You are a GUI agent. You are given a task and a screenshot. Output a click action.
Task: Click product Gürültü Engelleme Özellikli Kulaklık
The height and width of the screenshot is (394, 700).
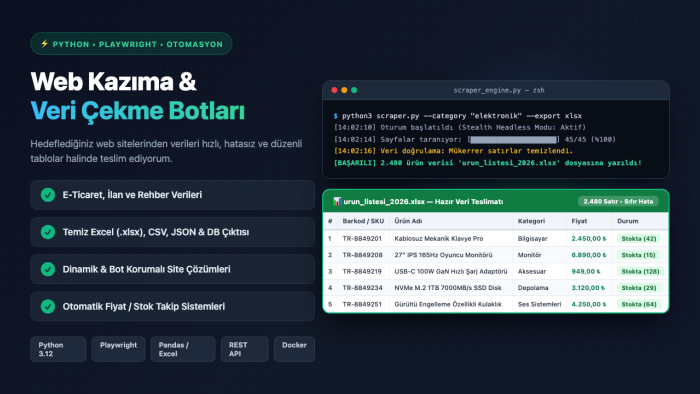click(x=448, y=304)
